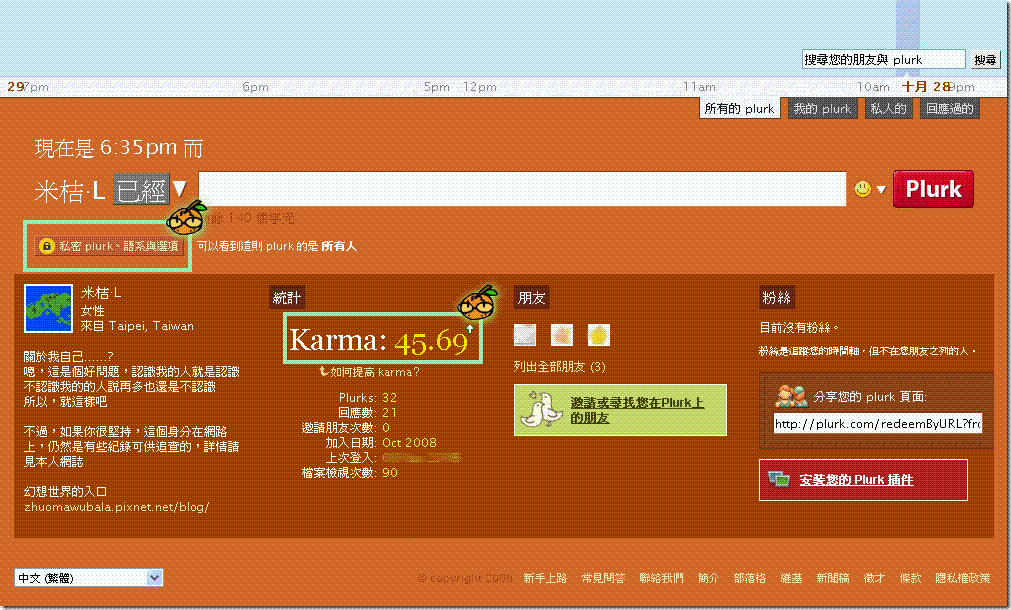The height and width of the screenshot is (610, 1011).
Task: Click the 12pm mark on the timeline
Action: 480,86
